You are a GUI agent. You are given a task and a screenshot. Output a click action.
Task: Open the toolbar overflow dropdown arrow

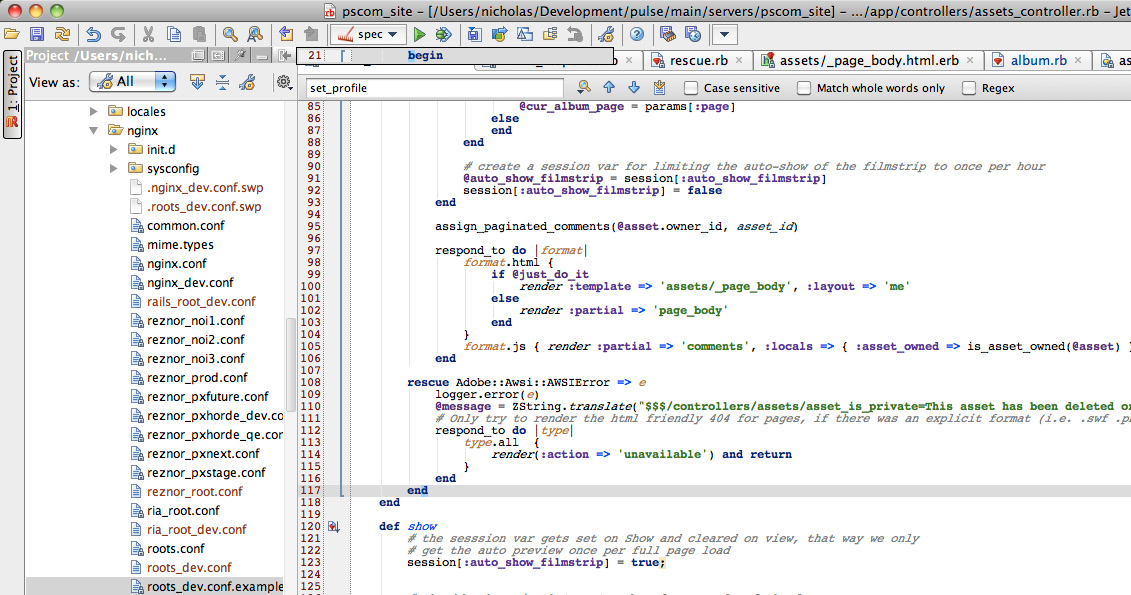(x=724, y=34)
